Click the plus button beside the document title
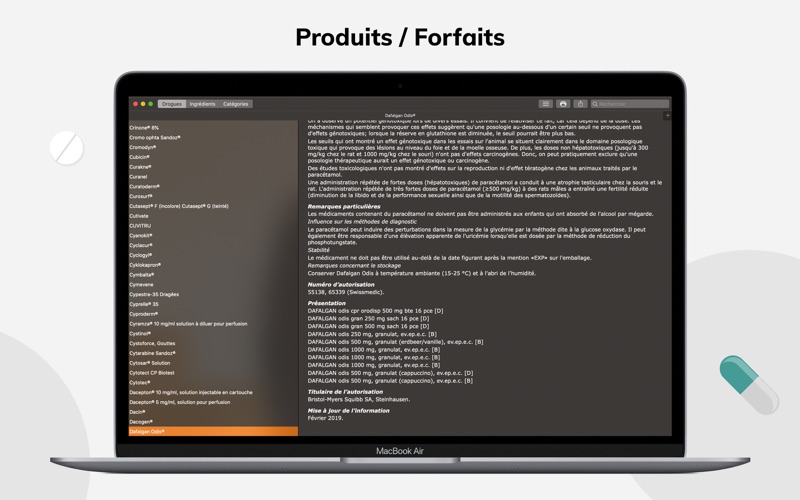This screenshot has width=800, height=500. [667, 116]
